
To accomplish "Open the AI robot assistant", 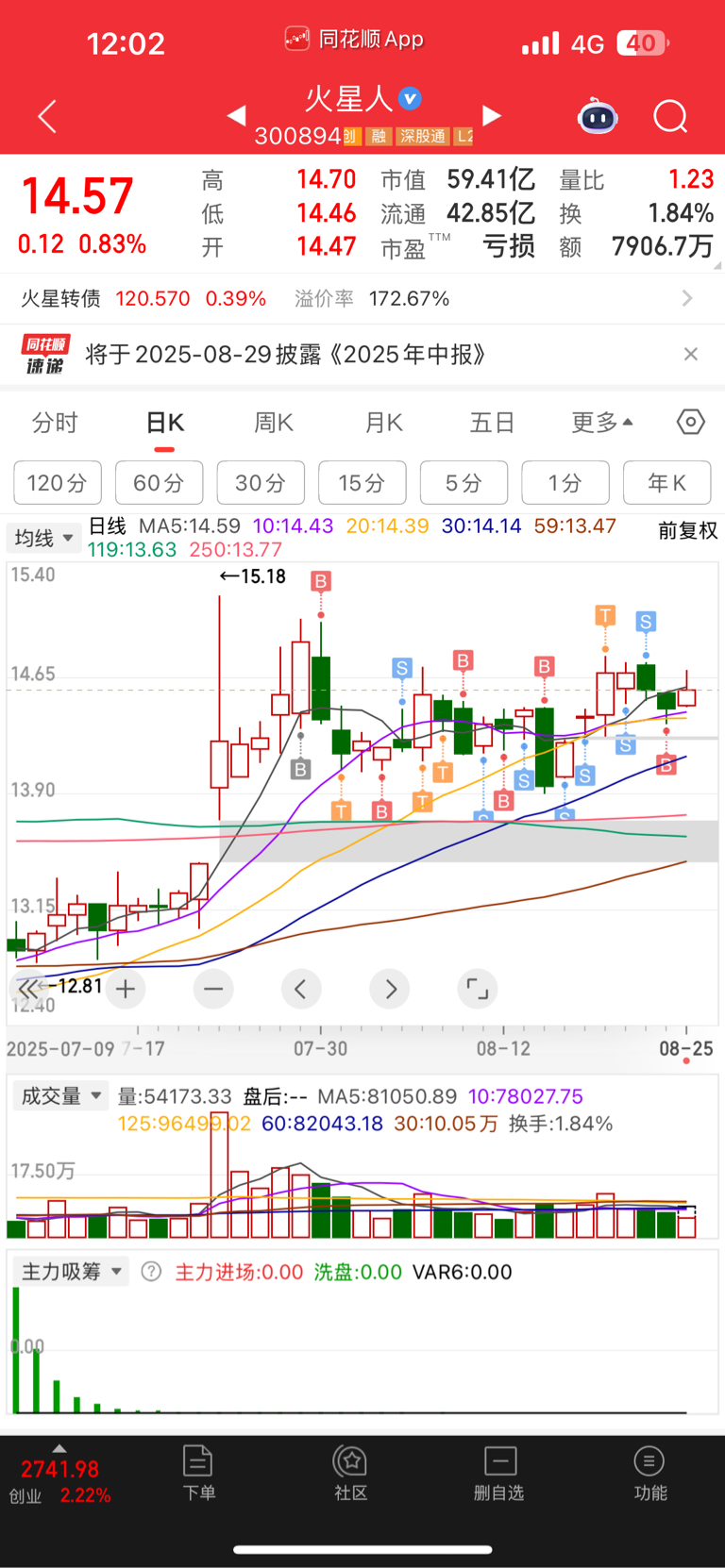I will click(598, 116).
